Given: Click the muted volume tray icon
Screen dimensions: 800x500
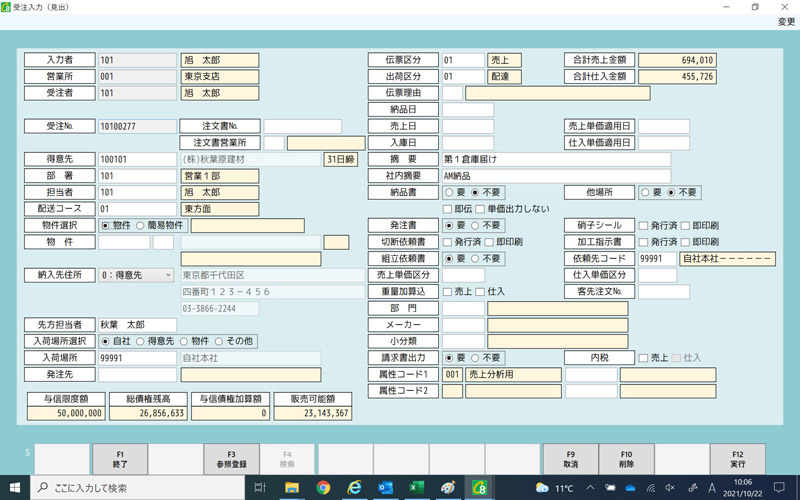Looking at the screenshot, I should click(x=670, y=488).
